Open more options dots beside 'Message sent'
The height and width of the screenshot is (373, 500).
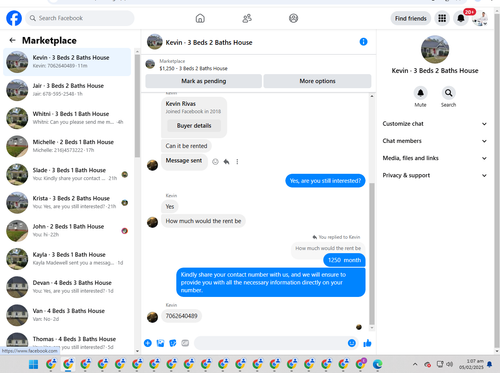(x=237, y=162)
